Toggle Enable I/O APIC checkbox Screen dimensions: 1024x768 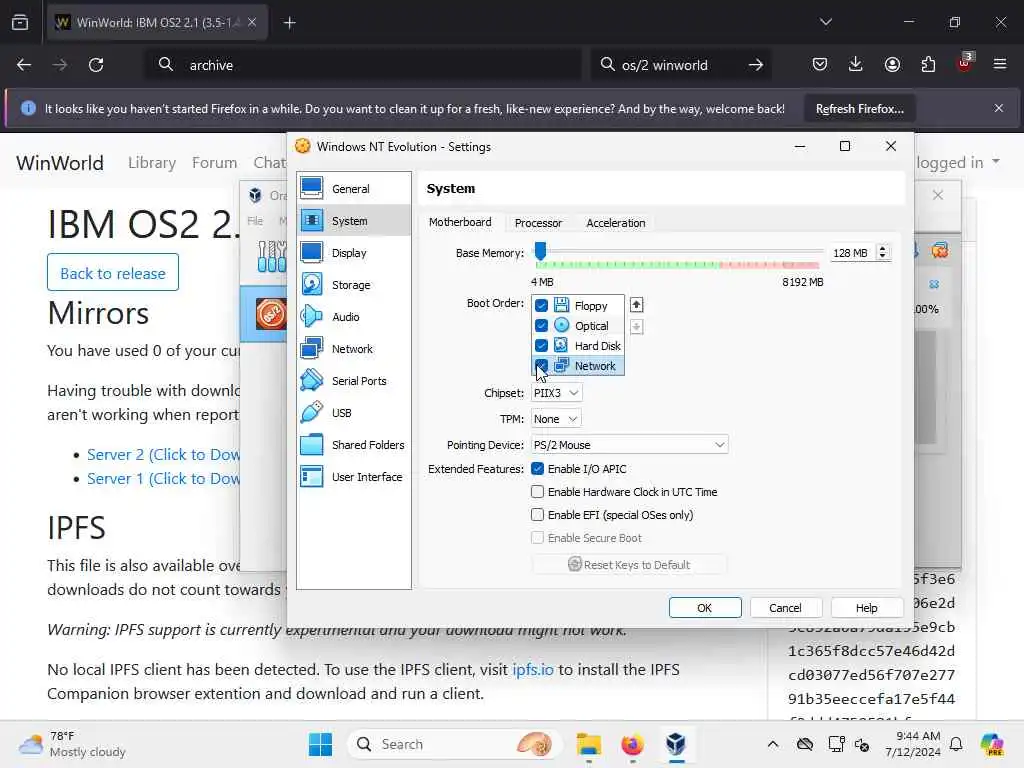(537, 469)
